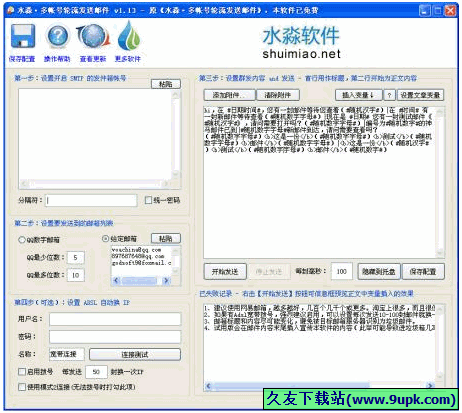Minimize the window
This screenshot has width=462, height=413.
point(424,11)
